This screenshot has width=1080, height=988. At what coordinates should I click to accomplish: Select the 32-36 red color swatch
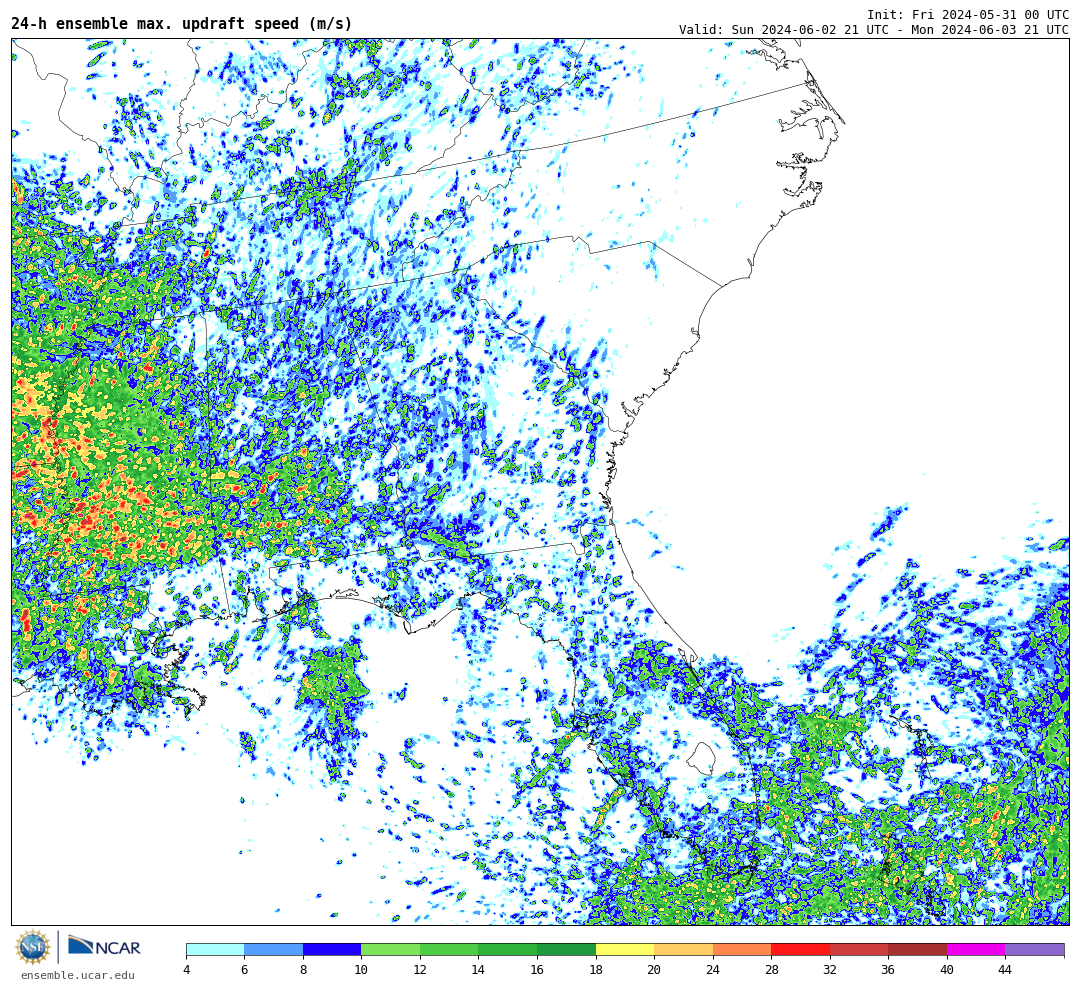point(859,949)
